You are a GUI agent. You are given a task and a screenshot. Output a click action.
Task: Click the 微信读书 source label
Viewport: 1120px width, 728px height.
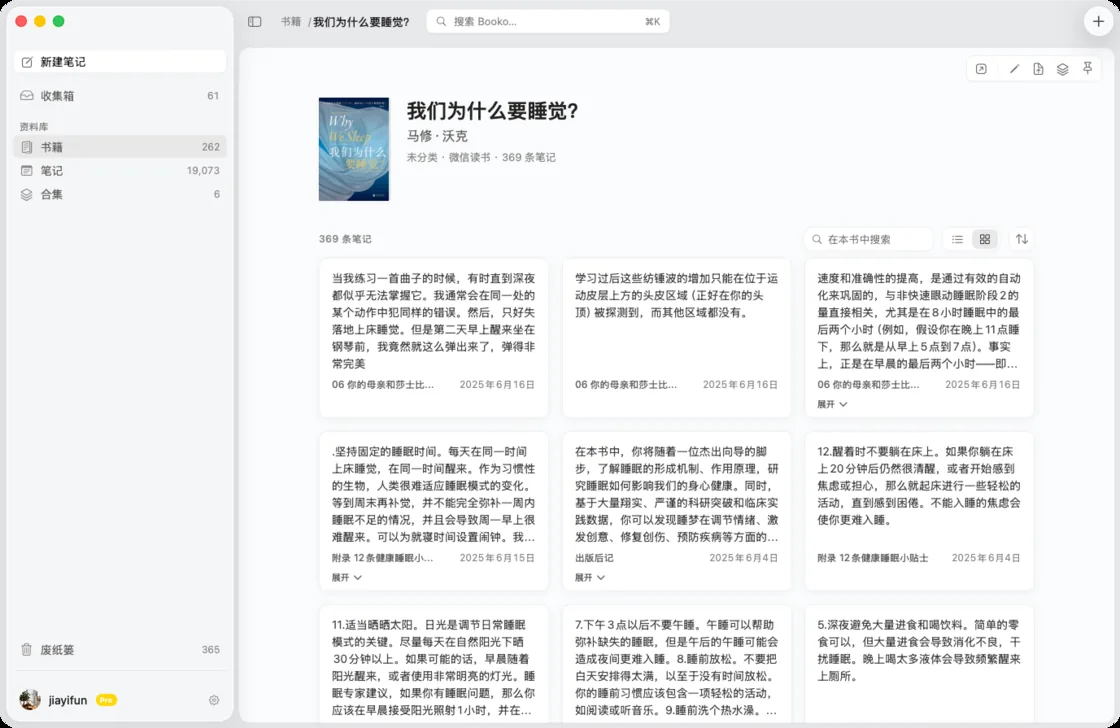coord(469,157)
